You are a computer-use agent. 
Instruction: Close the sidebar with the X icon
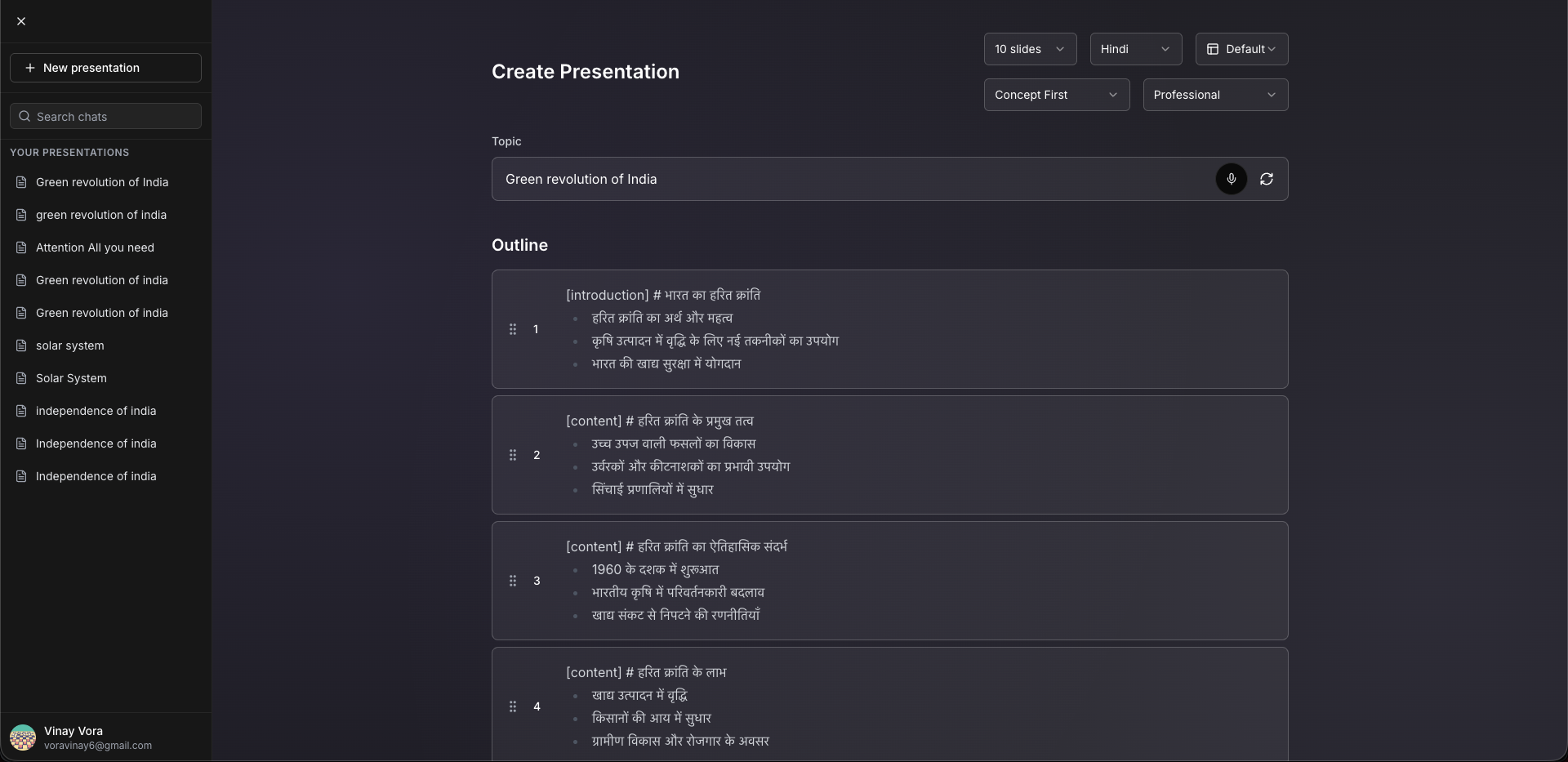(21, 21)
